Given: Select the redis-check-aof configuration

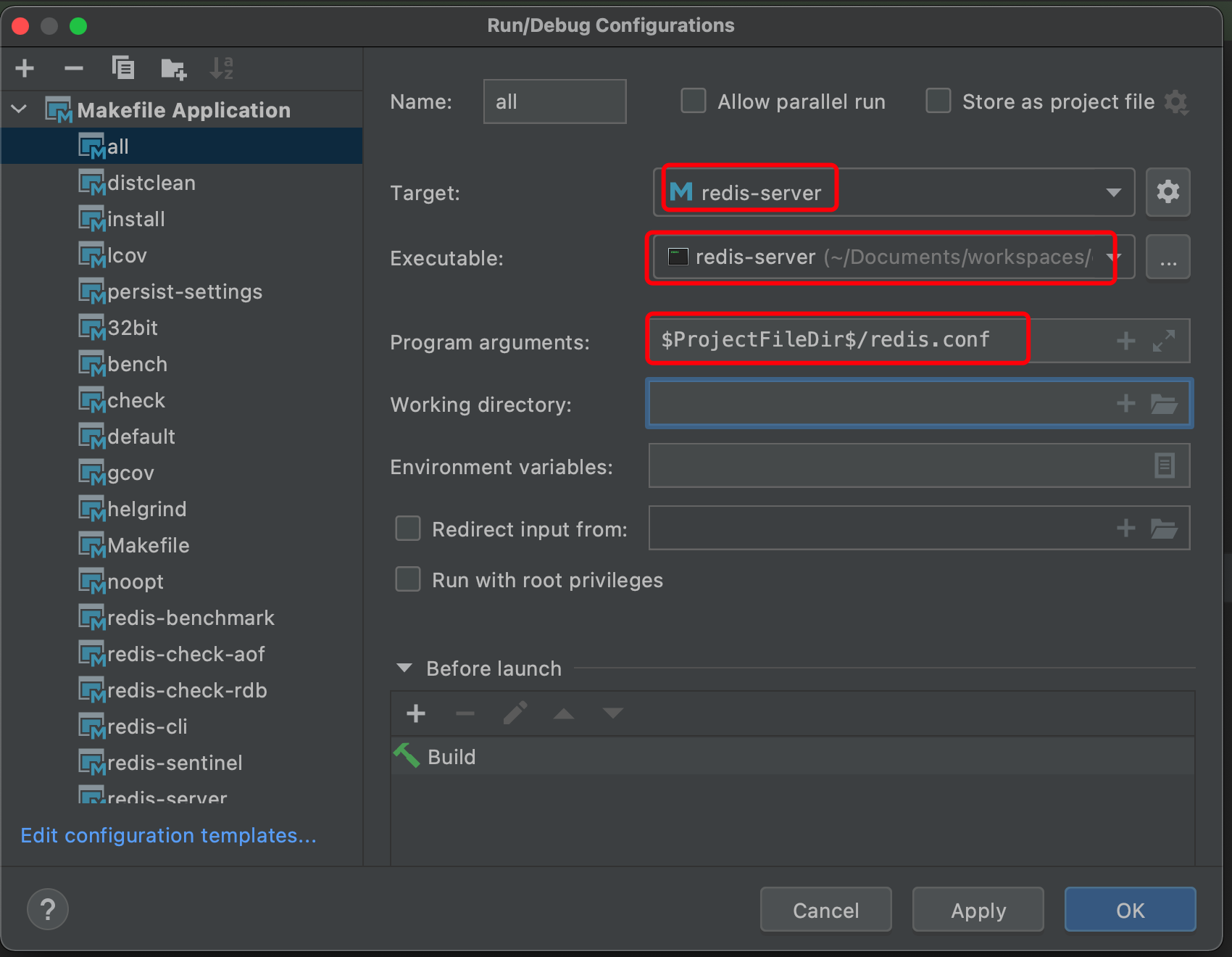Looking at the screenshot, I should [182, 654].
